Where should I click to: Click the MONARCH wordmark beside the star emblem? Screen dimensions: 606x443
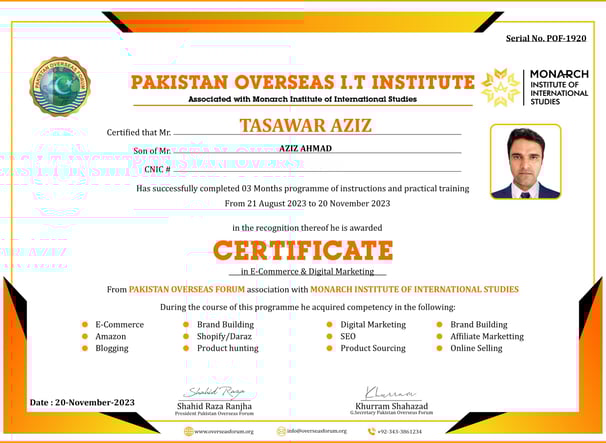click(559, 74)
